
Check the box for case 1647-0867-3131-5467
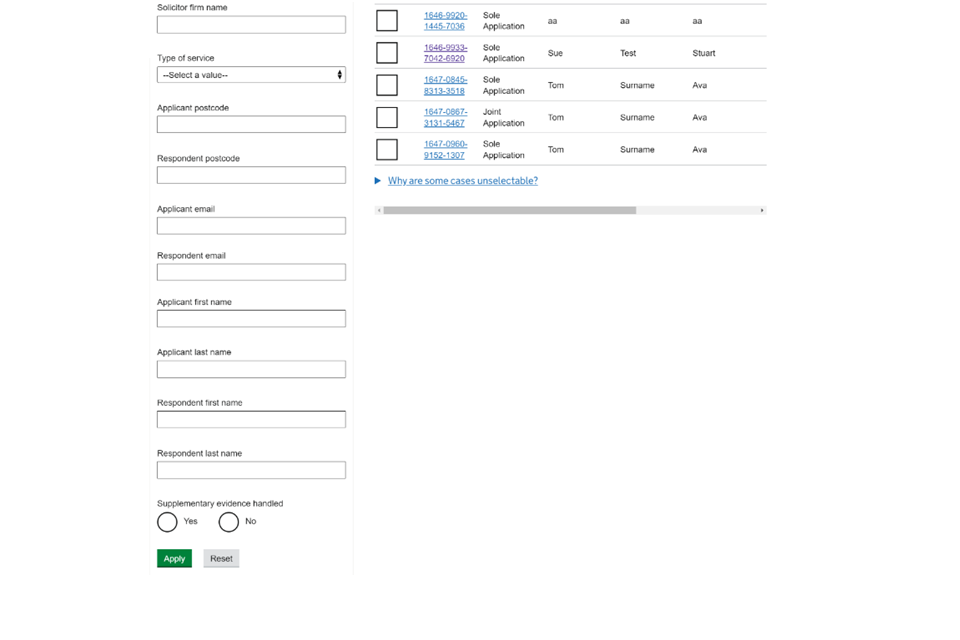(387, 117)
